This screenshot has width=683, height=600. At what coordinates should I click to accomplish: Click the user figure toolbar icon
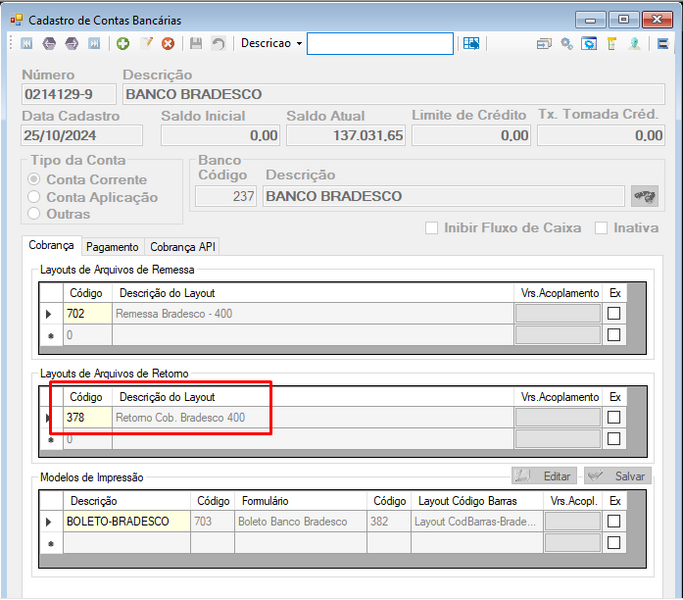(x=634, y=44)
